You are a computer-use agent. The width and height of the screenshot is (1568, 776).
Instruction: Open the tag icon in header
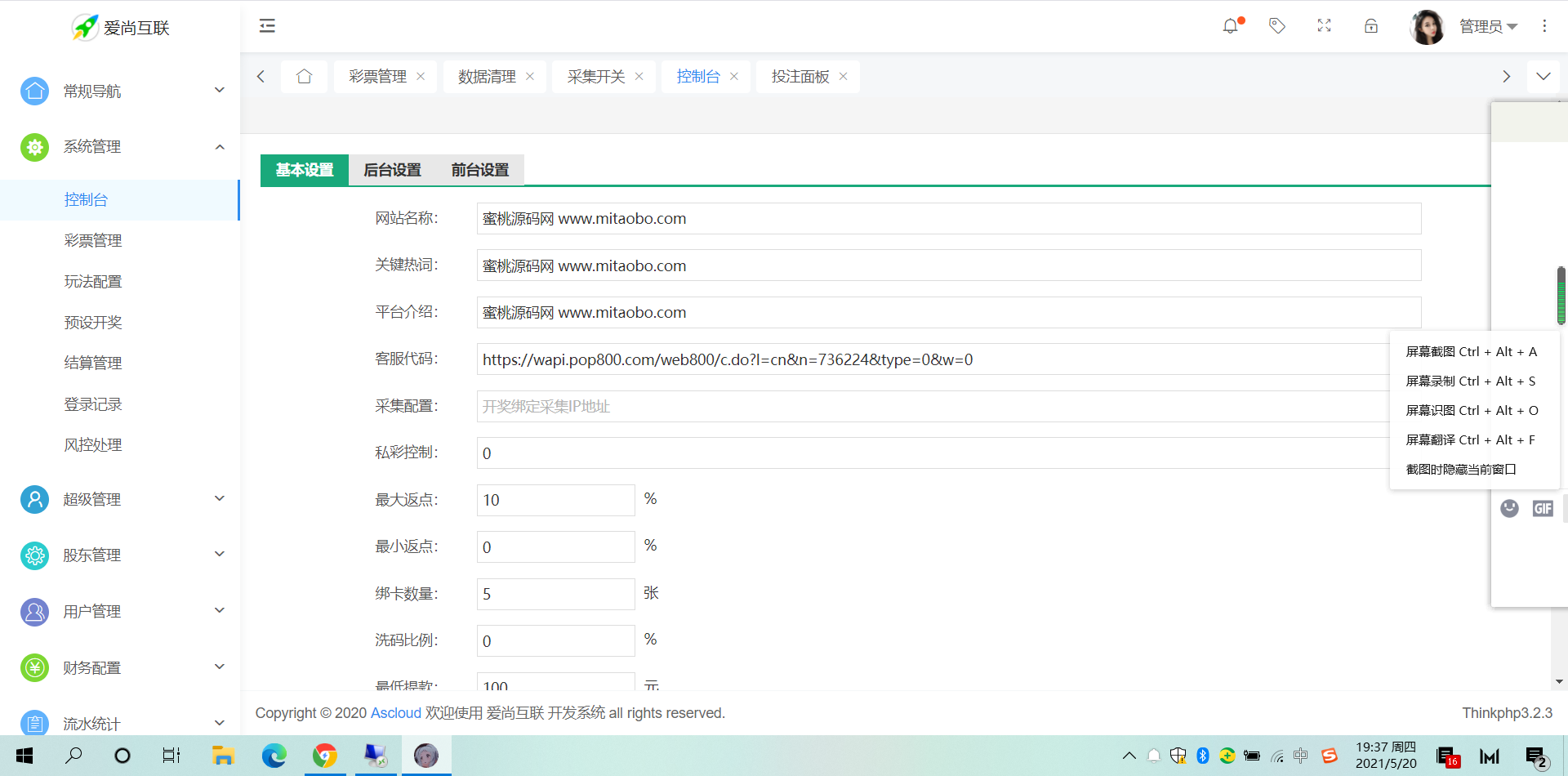[x=1277, y=26]
